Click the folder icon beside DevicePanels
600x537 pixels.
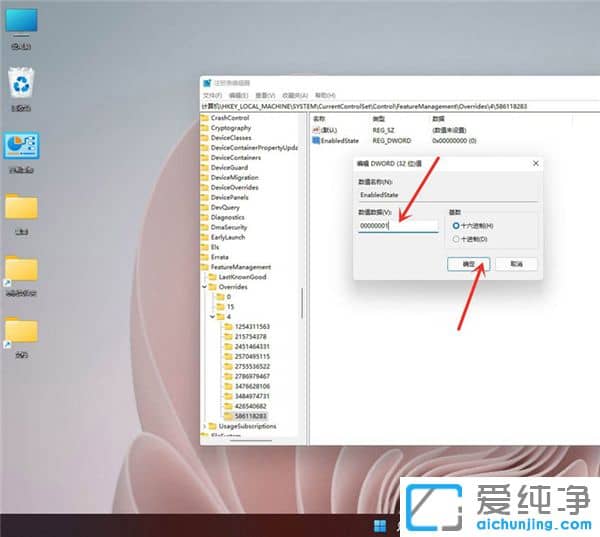click(x=205, y=197)
